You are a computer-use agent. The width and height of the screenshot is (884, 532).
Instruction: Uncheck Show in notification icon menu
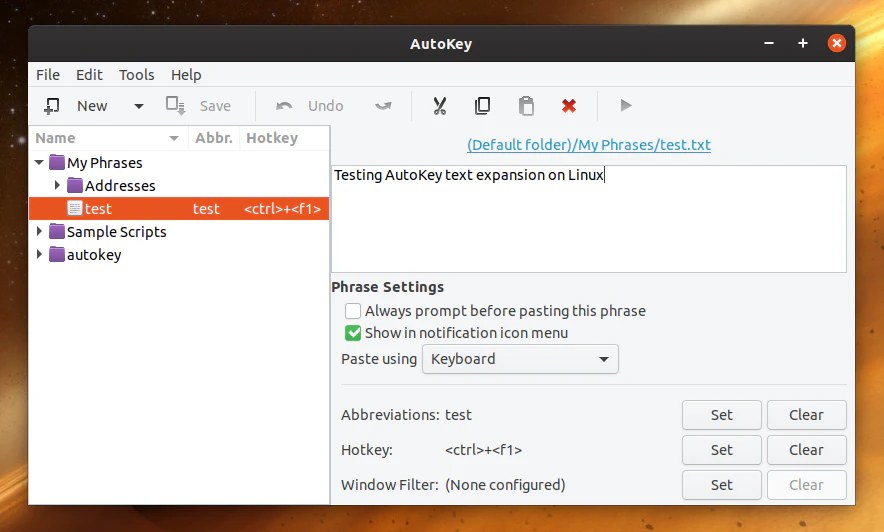point(353,333)
